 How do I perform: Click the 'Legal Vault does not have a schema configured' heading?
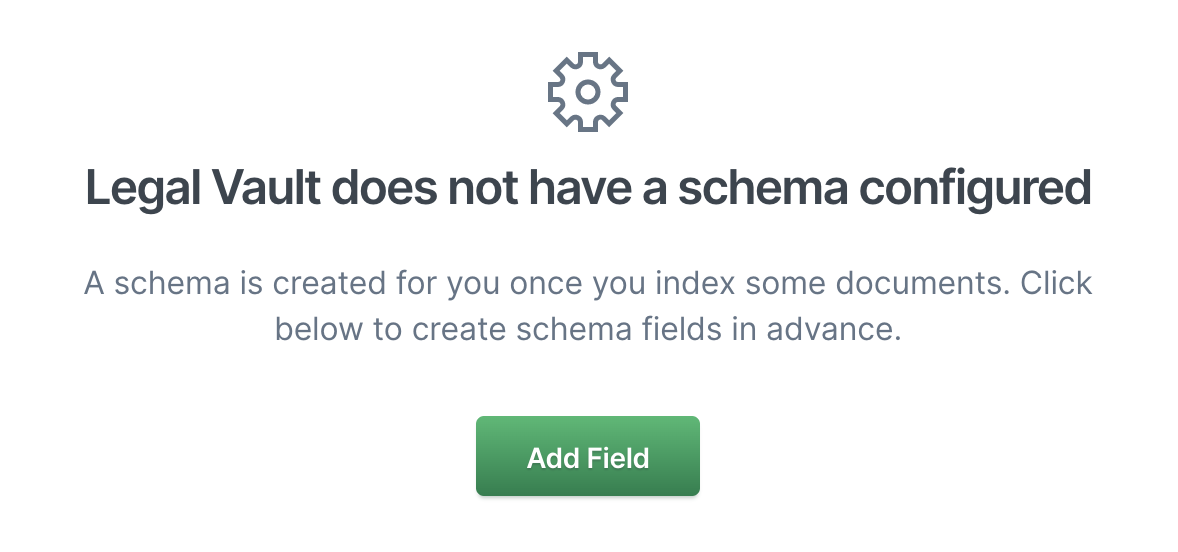(x=588, y=188)
